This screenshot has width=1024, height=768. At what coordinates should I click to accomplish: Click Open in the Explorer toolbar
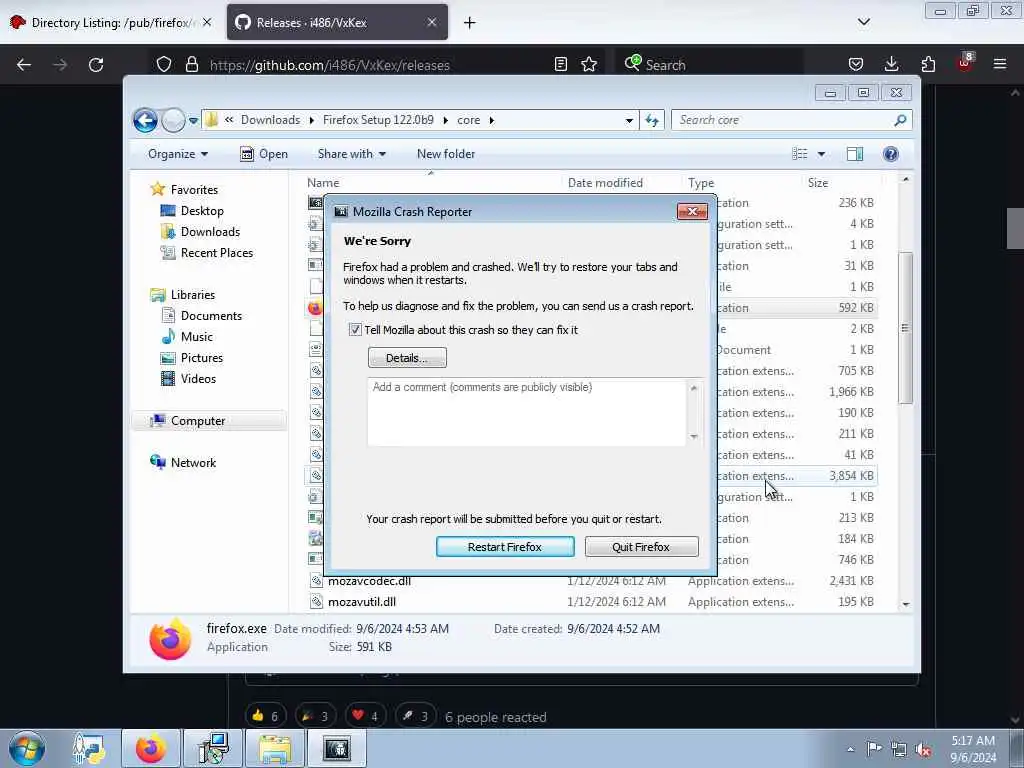click(x=264, y=154)
